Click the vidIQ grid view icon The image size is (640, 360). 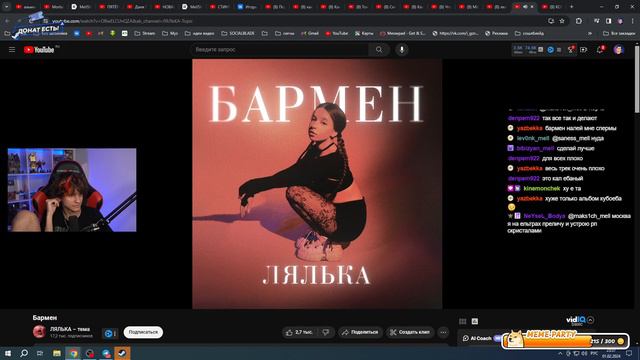[x=462, y=321]
